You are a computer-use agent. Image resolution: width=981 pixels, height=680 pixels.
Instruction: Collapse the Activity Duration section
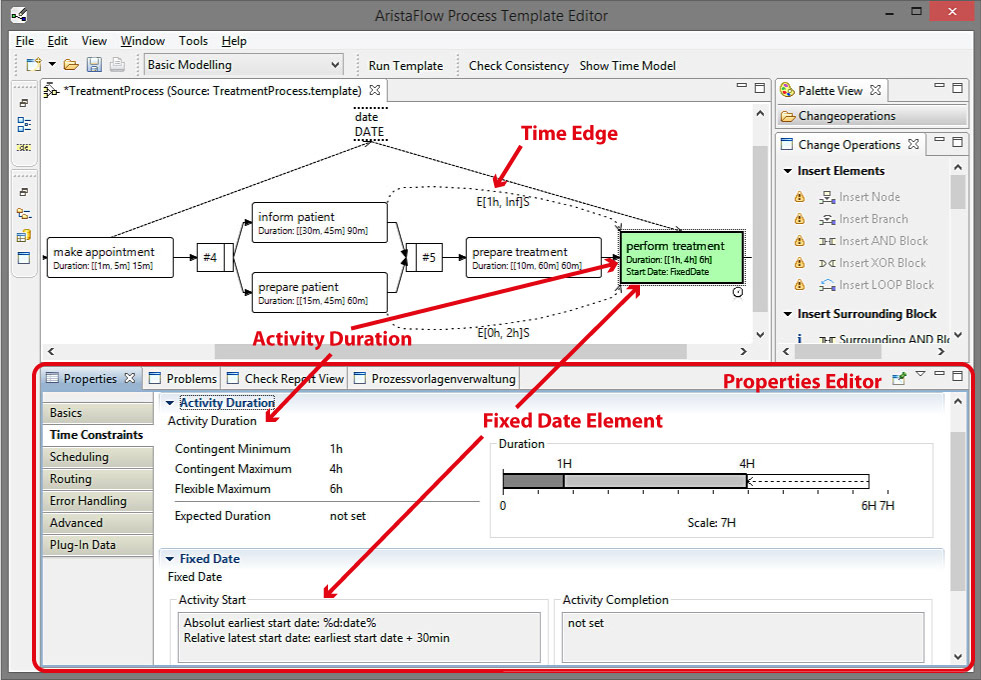170,403
